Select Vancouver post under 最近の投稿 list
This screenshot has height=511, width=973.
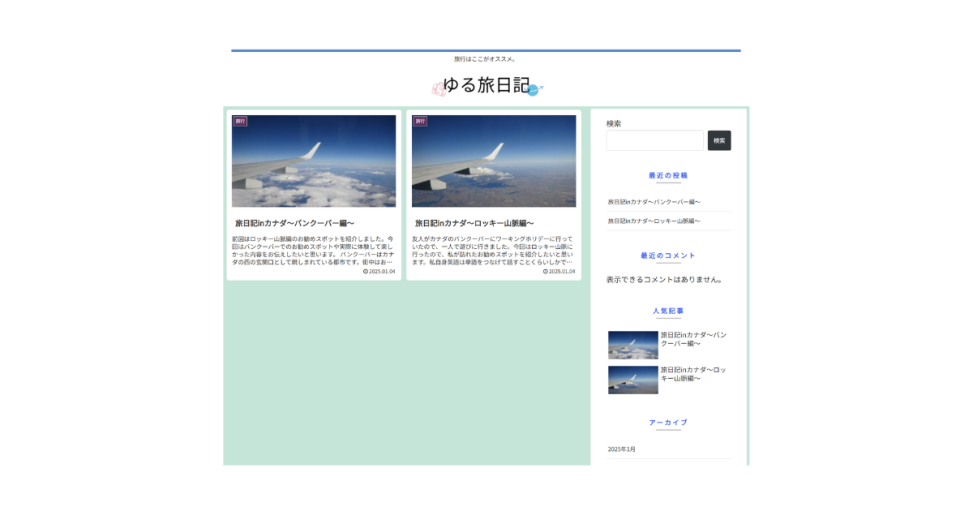click(x=654, y=202)
